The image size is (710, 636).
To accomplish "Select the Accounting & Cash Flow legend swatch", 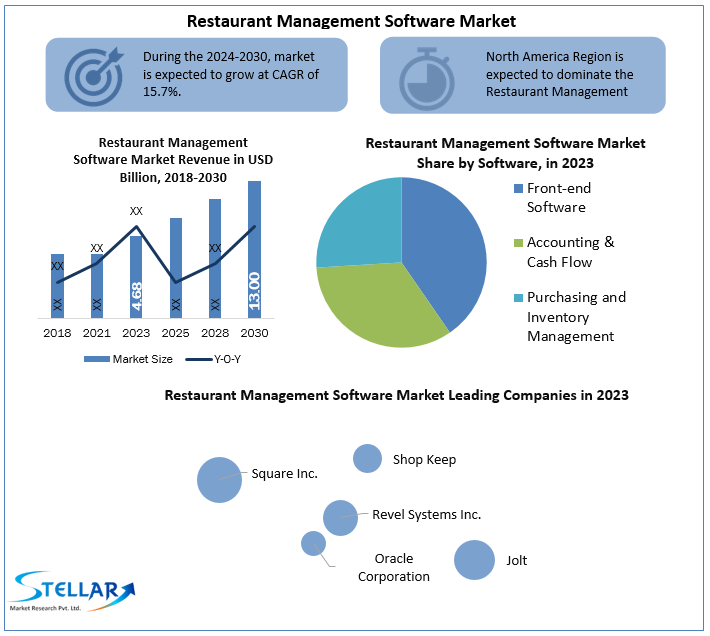I will 518,243.
